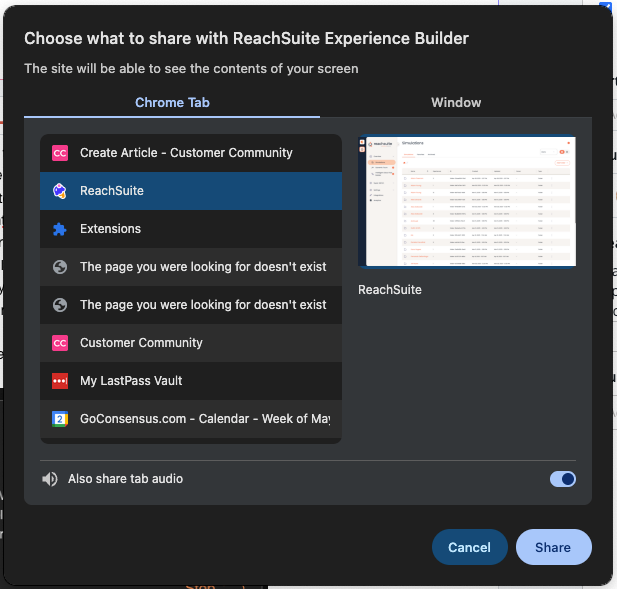
Task: Click the Google Calendar icon for GoConsensus
Action: pos(60,419)
